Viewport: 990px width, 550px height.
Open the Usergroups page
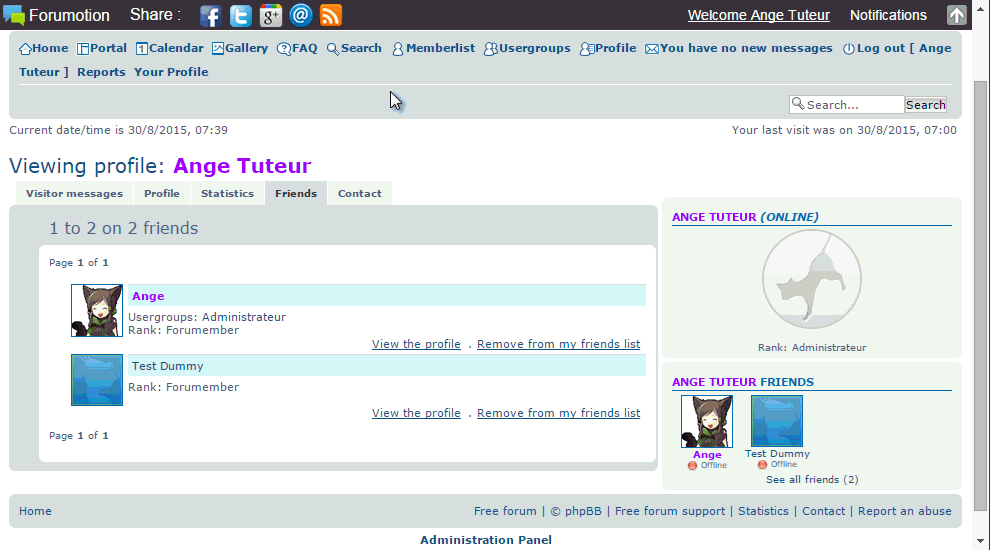tap(527, 48)
